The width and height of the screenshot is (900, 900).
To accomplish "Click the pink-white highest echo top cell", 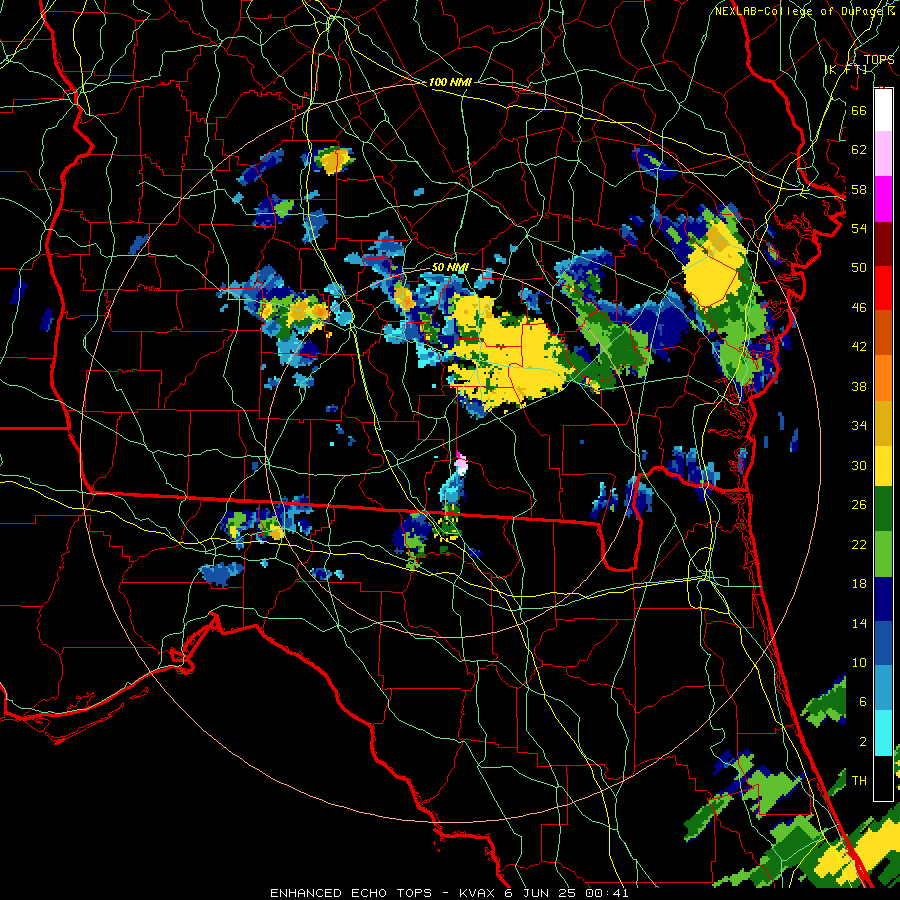I will click(x=461, y=464).
